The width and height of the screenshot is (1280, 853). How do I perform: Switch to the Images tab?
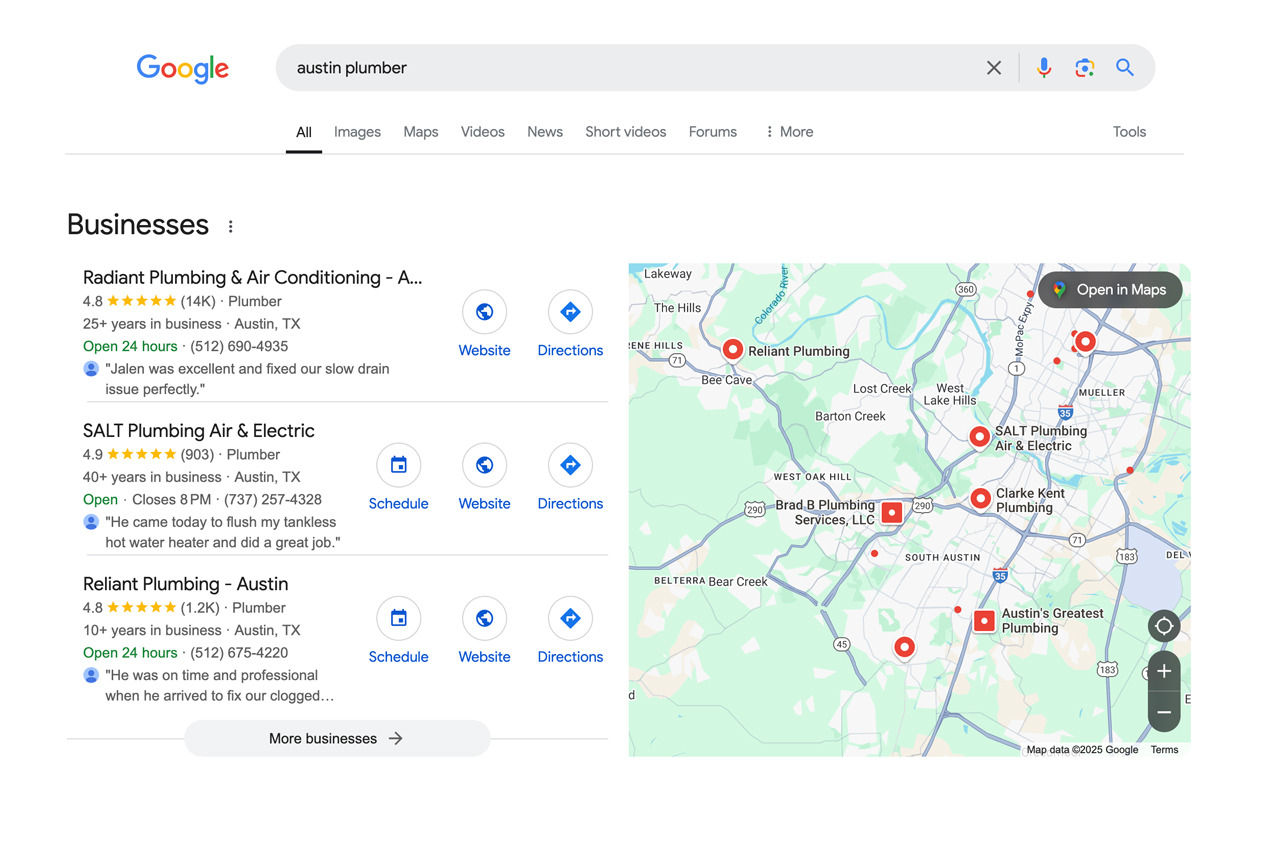tap(357, 132)
